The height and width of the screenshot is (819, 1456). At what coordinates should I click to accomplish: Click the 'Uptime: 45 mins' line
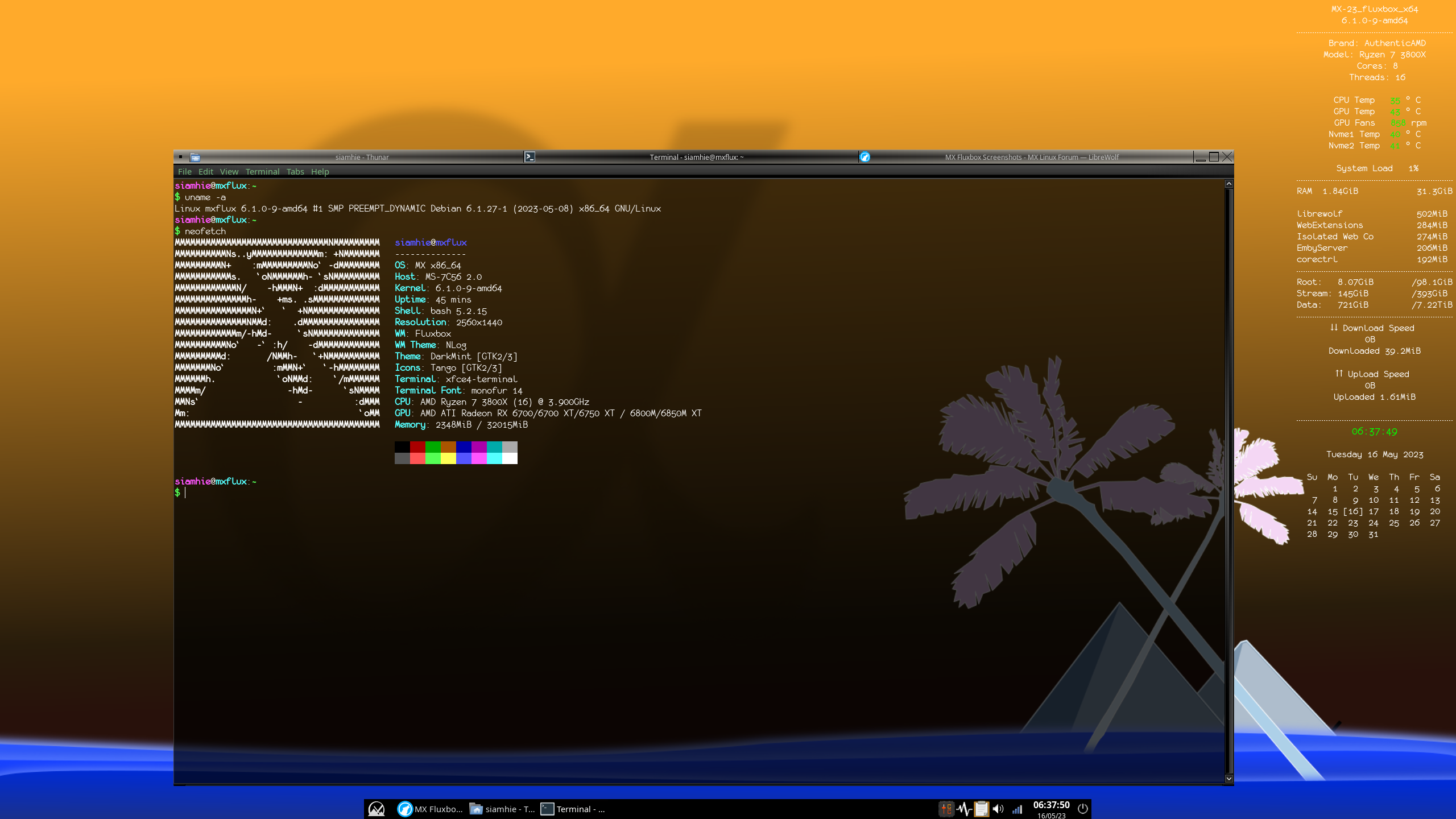[x=433, y=300]
